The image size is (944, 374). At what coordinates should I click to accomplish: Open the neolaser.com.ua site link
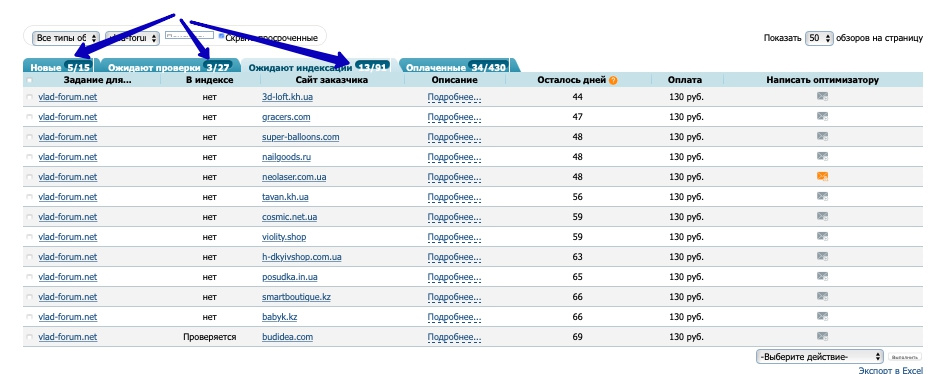click(x=294, y=177)
